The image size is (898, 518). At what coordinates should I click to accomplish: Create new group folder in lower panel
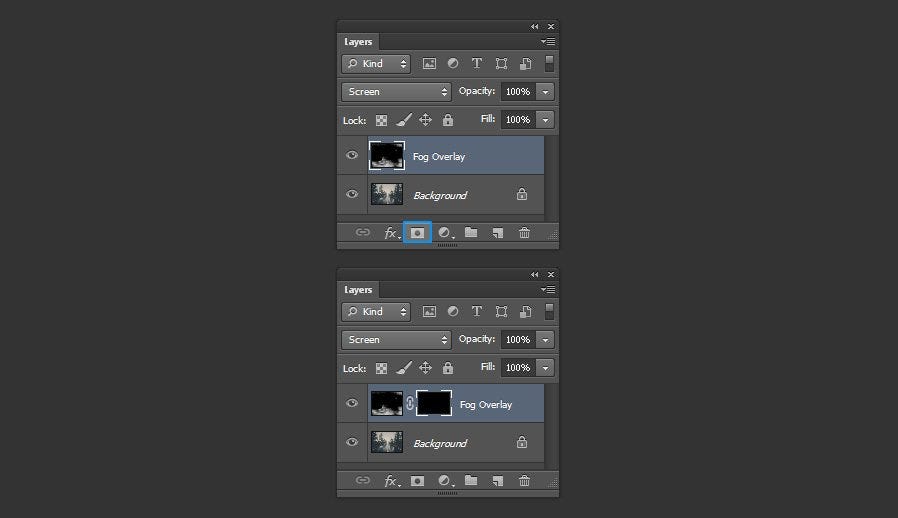pyautogui.click(x=471, y=480)
